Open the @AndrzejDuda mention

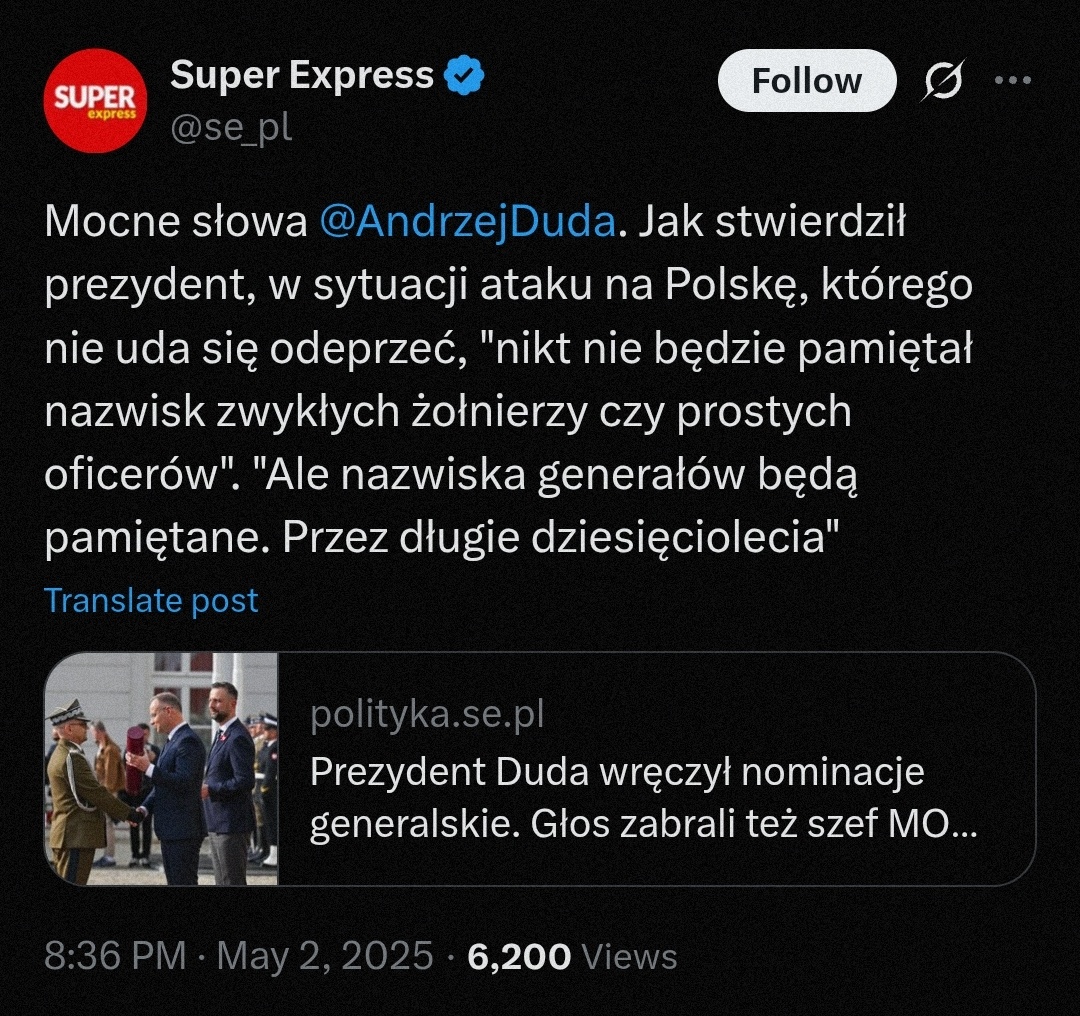point(467,223)
